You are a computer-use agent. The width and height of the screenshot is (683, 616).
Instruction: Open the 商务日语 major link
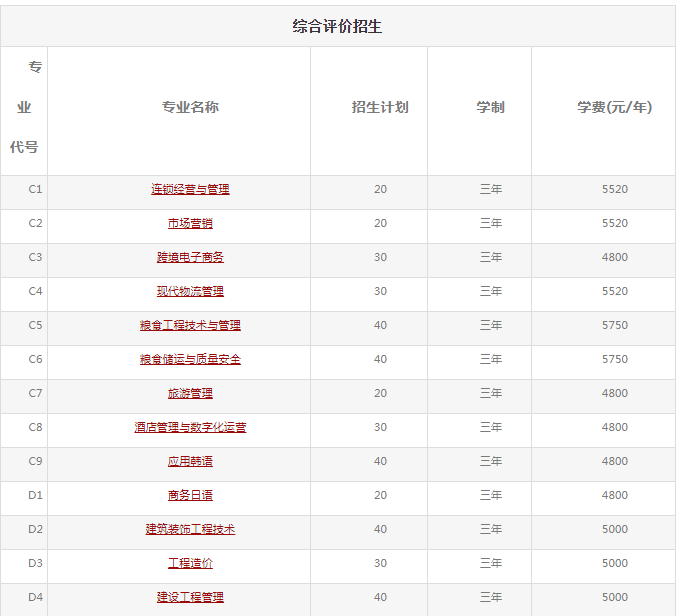(x=190, y=495)
